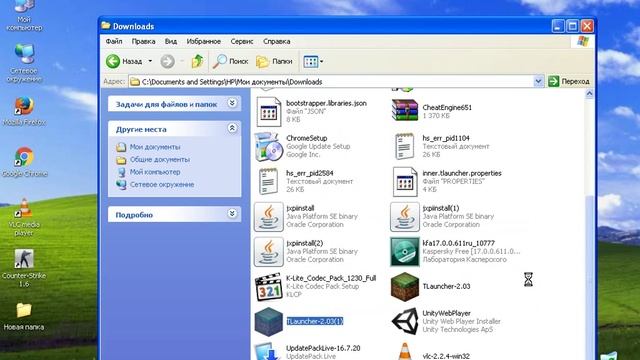Click the file list scrollbar up arrow

point(589,93)
